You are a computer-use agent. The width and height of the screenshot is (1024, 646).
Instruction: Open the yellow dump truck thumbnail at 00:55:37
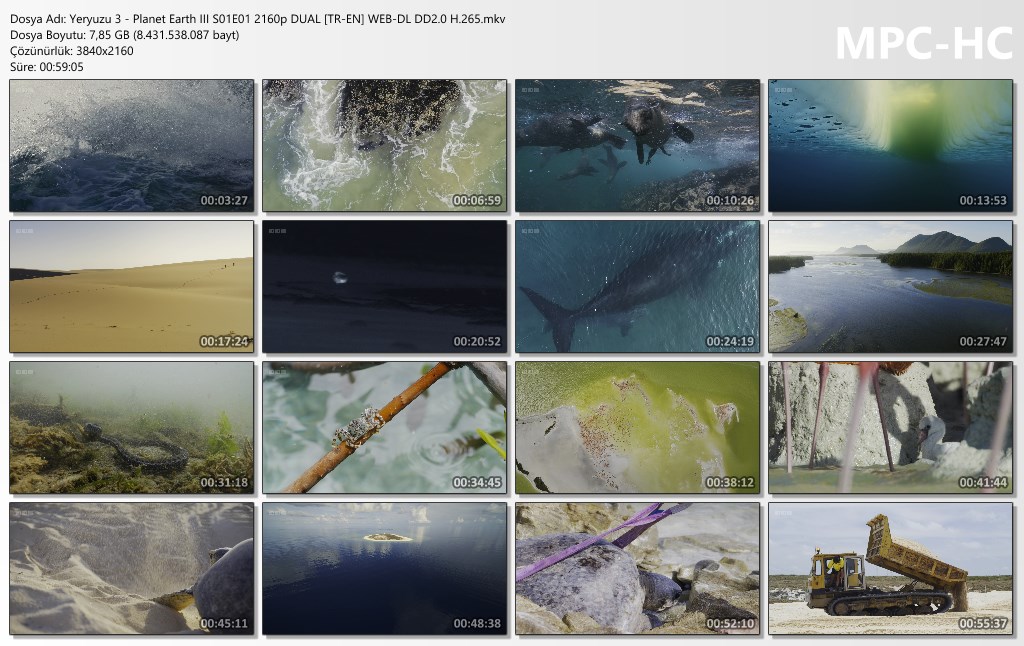[x=891, y=569]
